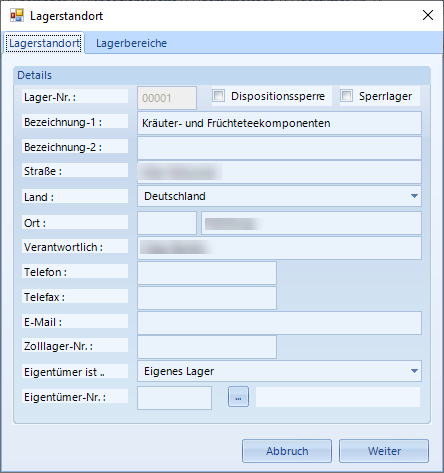
Task: Switch to the Lagerbereiche tab
Action: pos(131,43)
